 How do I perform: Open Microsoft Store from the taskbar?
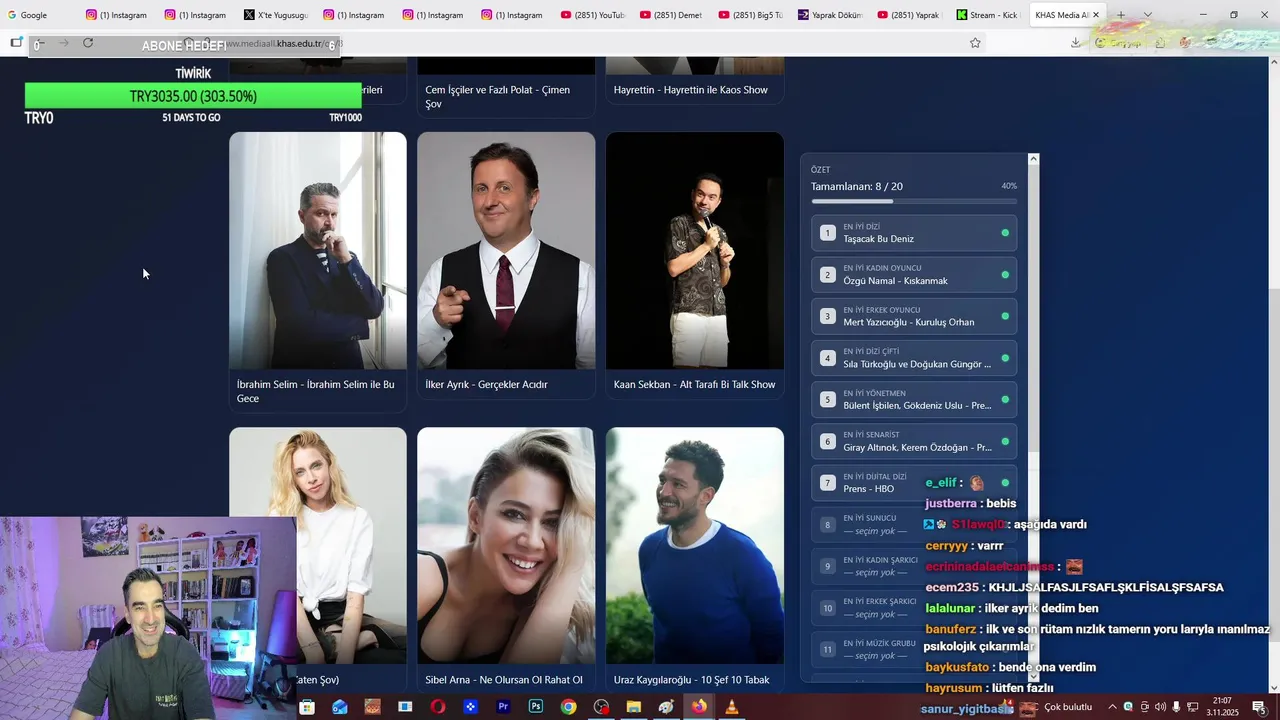pyautogui.click(x=307, y=707)
